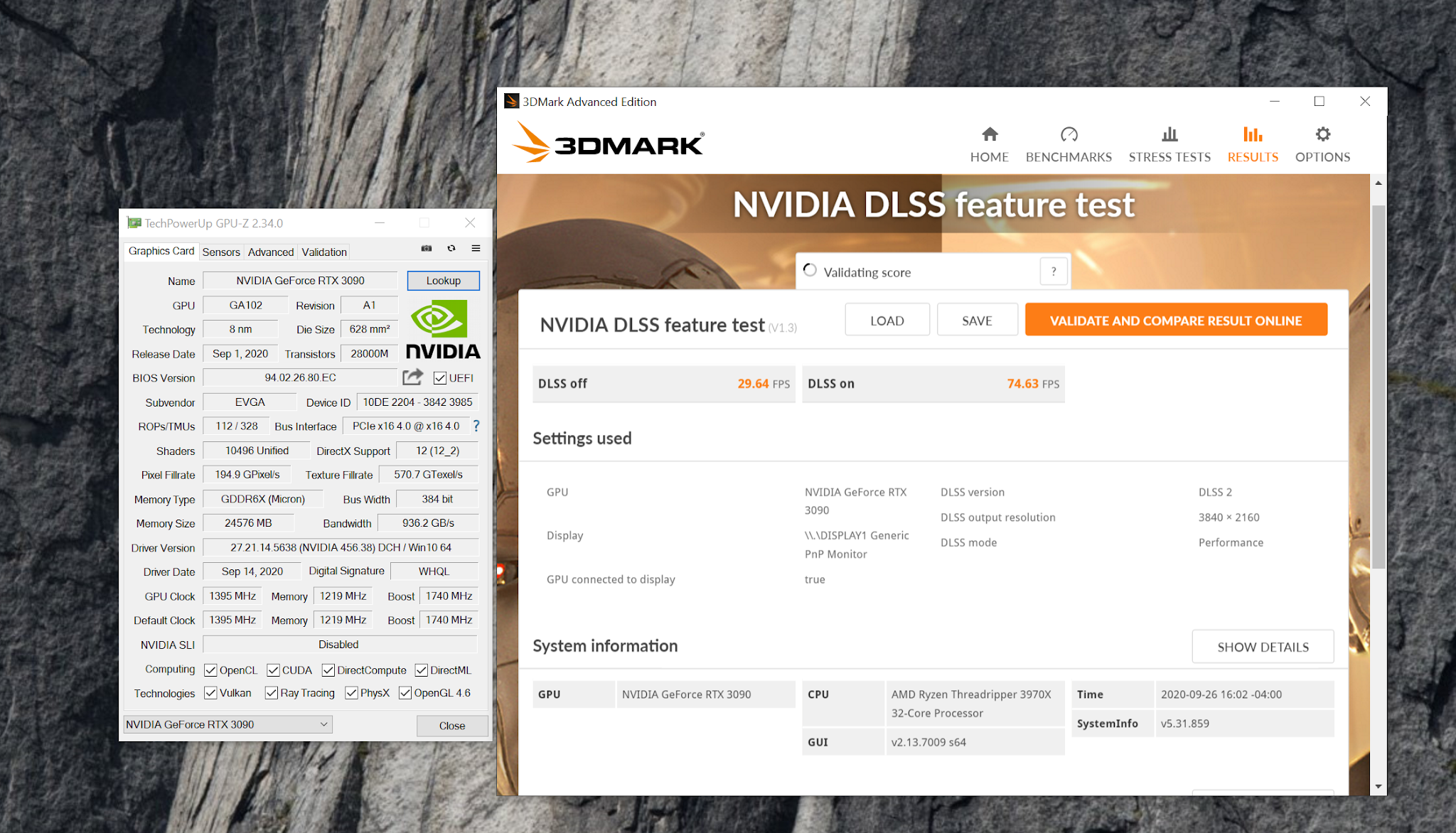Toggle the Vulkan checkbox
The height and width of the screenshot is (833, 1456).
point(210,693)
